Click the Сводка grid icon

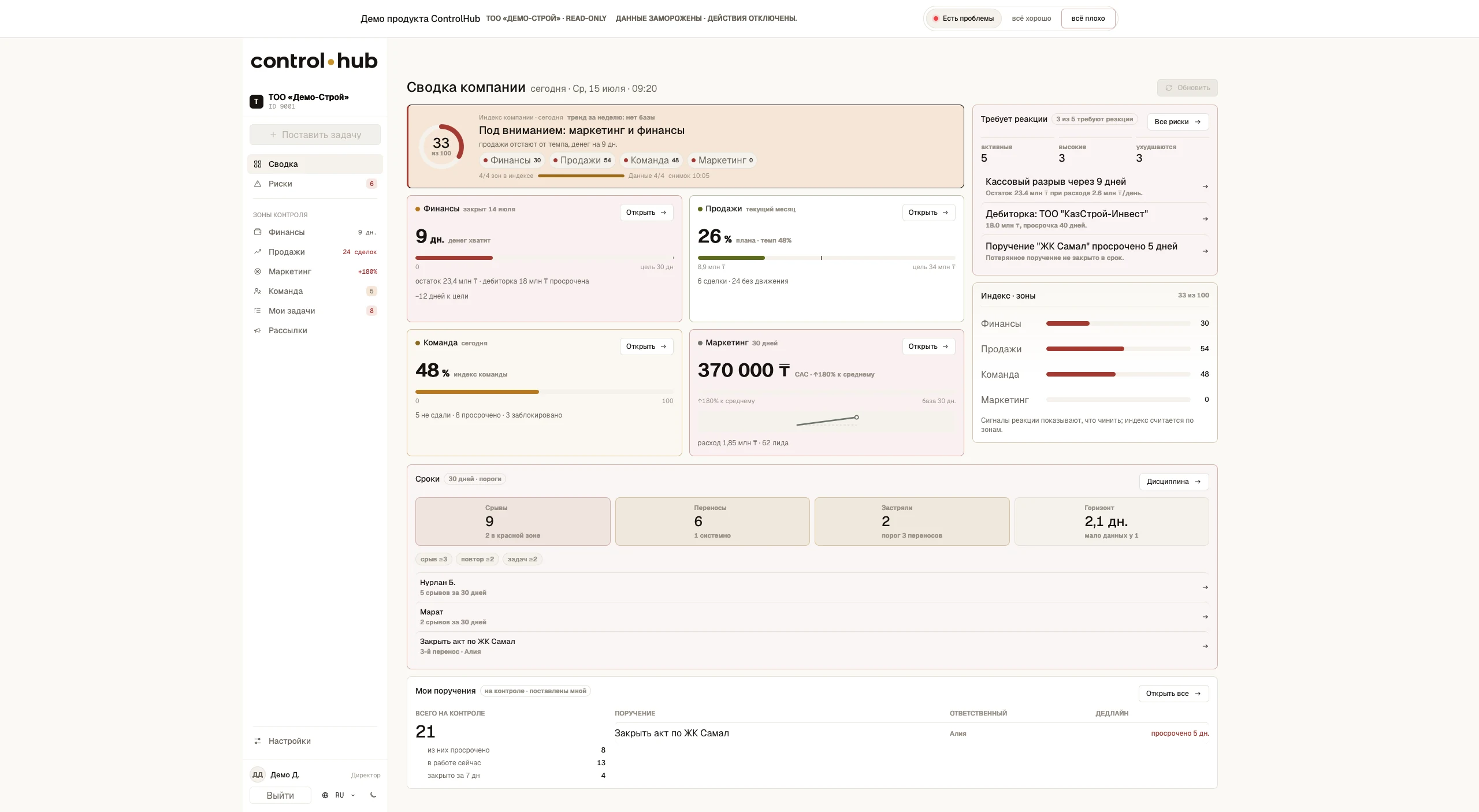point(258,164)
